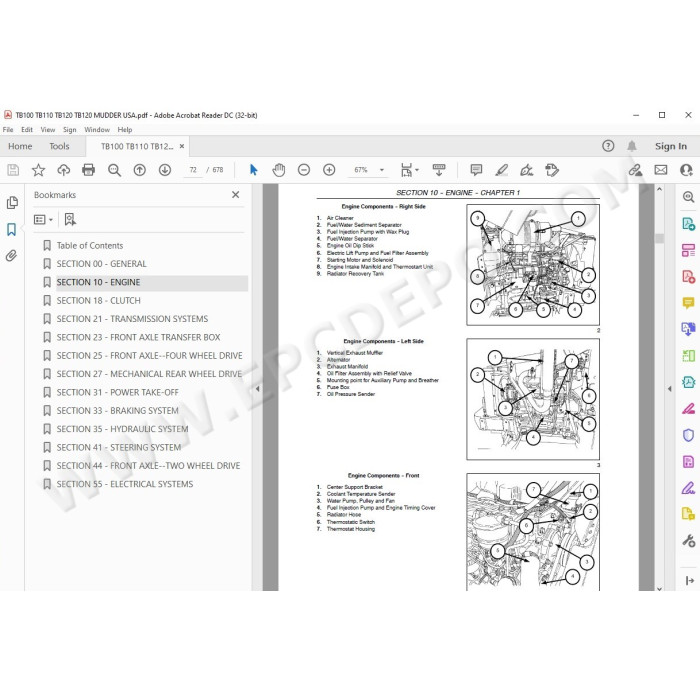The image size is (700, 700).
Task: Open the right pane search tool icon
Action: coord(688,197)
